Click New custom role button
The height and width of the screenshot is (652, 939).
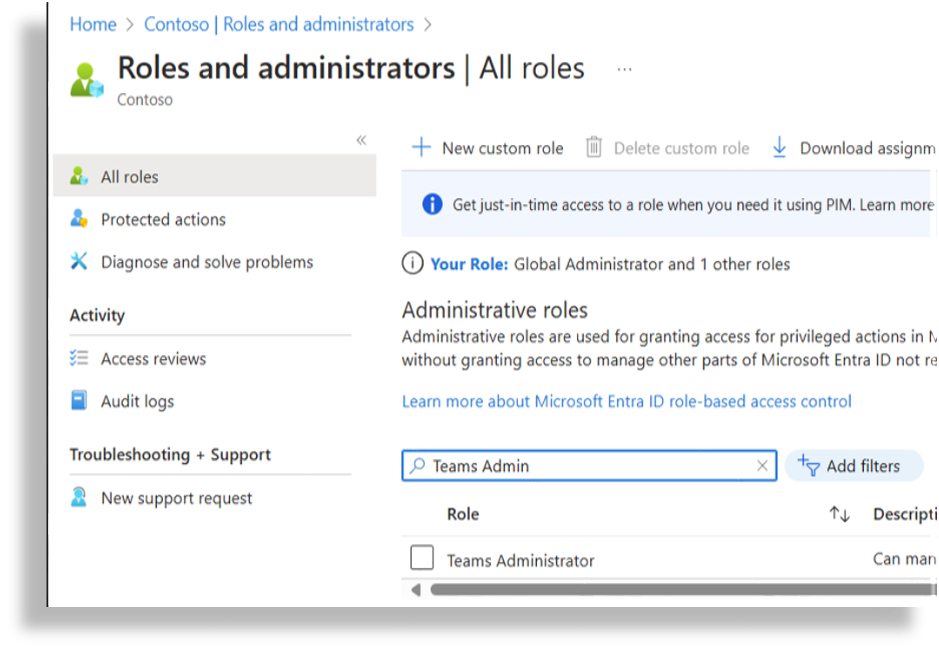[x=488, y=148]
